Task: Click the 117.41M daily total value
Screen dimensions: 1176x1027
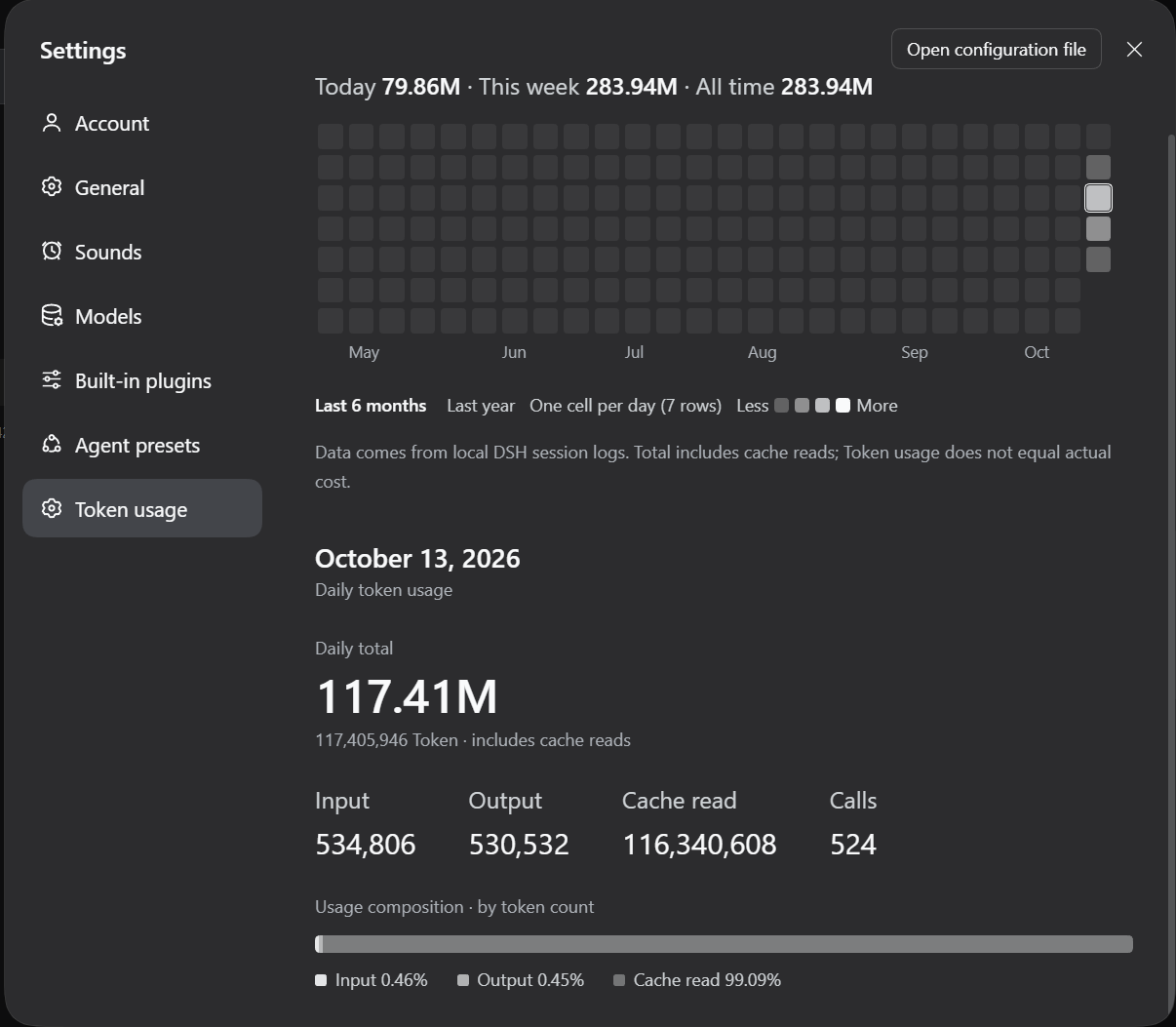Action: (x=407, y=696)
